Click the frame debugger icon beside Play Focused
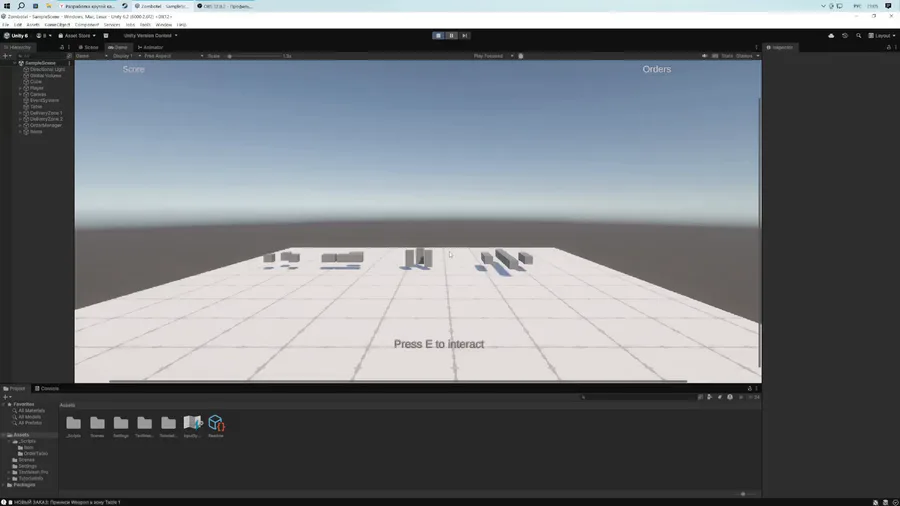Image resolution: width=900 pixels, height=506 pixels. coord(521,56)
